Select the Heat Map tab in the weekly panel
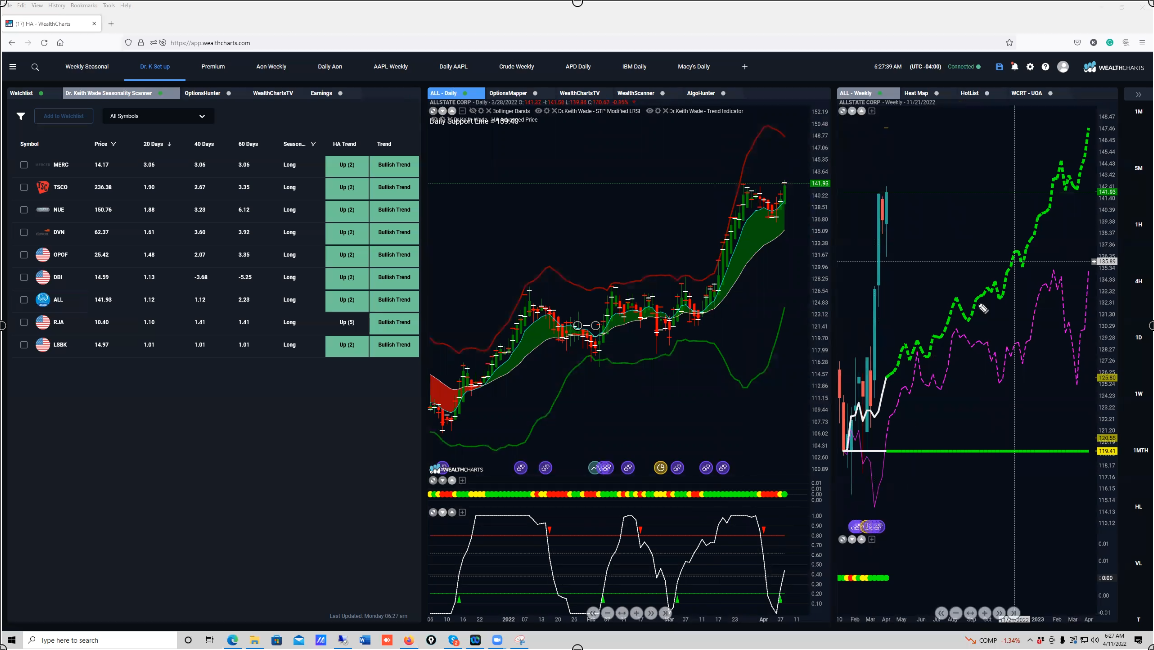The width and height of the screenshot is (1154, 650). [916, 93]
